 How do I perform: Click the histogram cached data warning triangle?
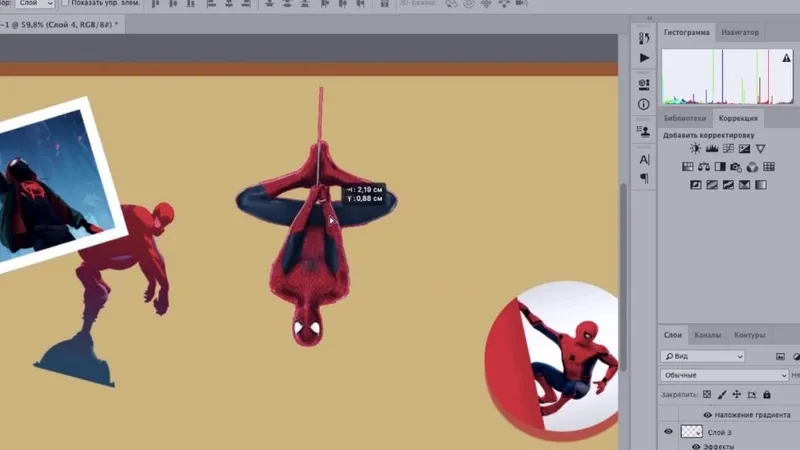(786, 58)
